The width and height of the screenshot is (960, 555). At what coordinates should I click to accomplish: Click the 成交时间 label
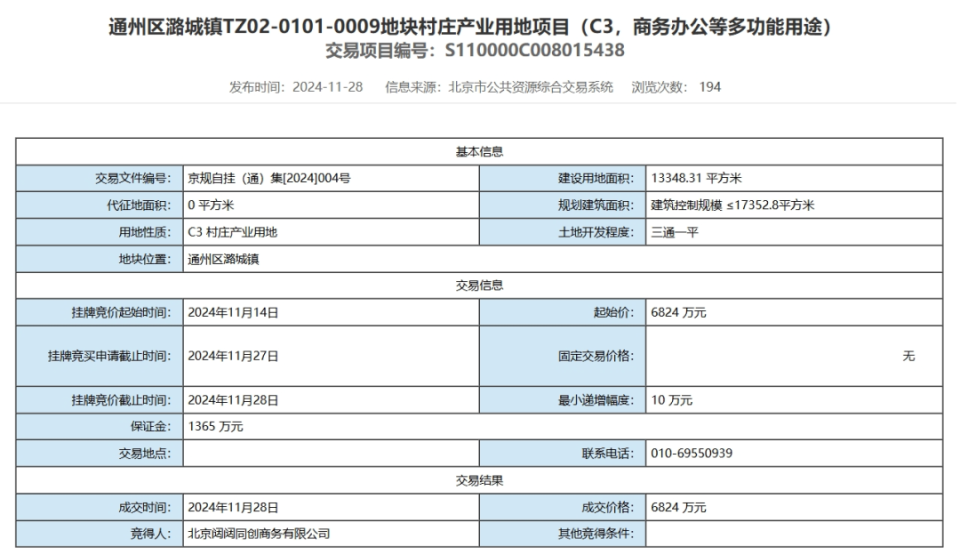click(x=144, y=507)
